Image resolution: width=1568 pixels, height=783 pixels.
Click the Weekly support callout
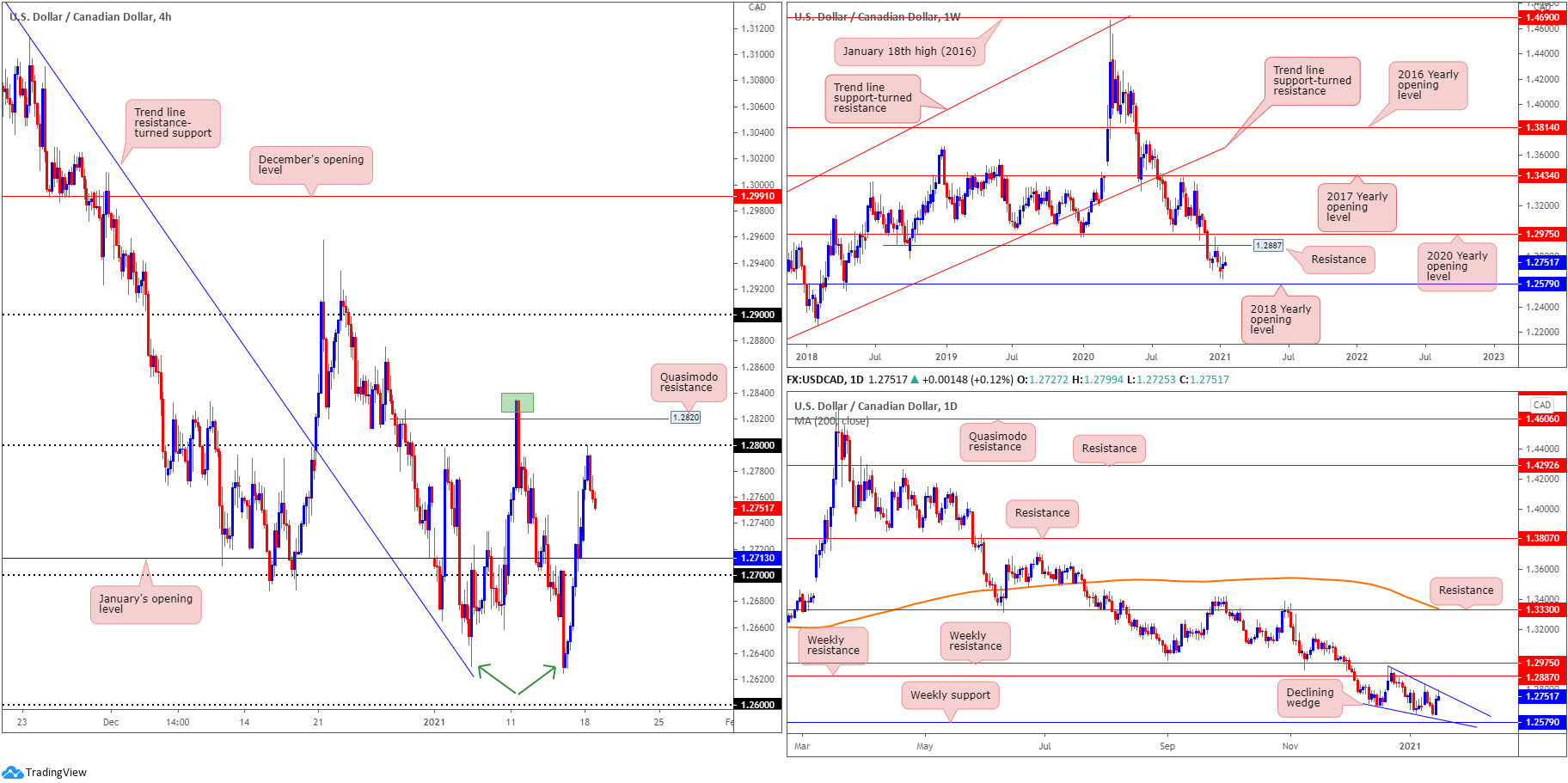coord(950,695)
